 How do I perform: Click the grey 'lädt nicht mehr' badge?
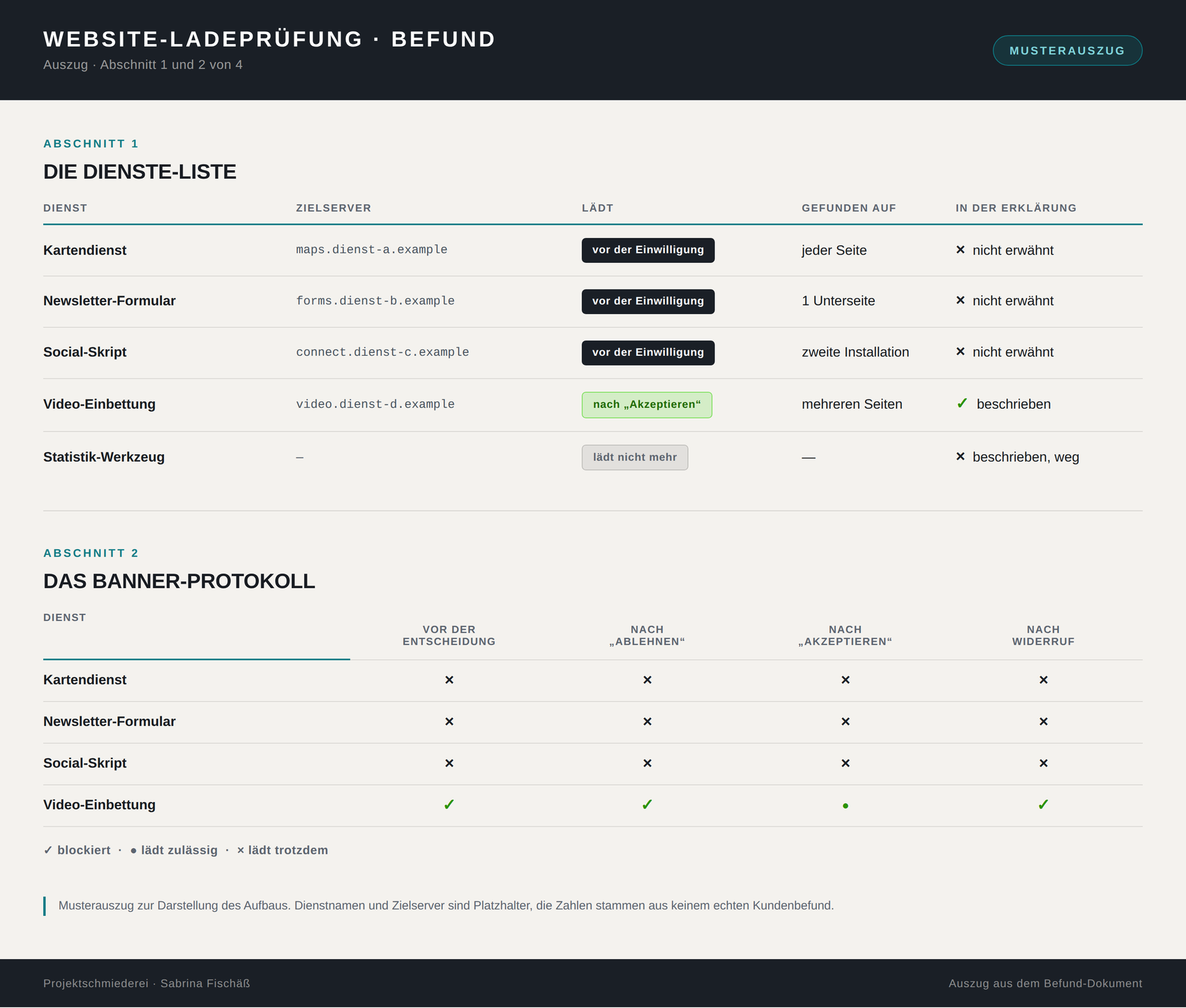(635, 458)
